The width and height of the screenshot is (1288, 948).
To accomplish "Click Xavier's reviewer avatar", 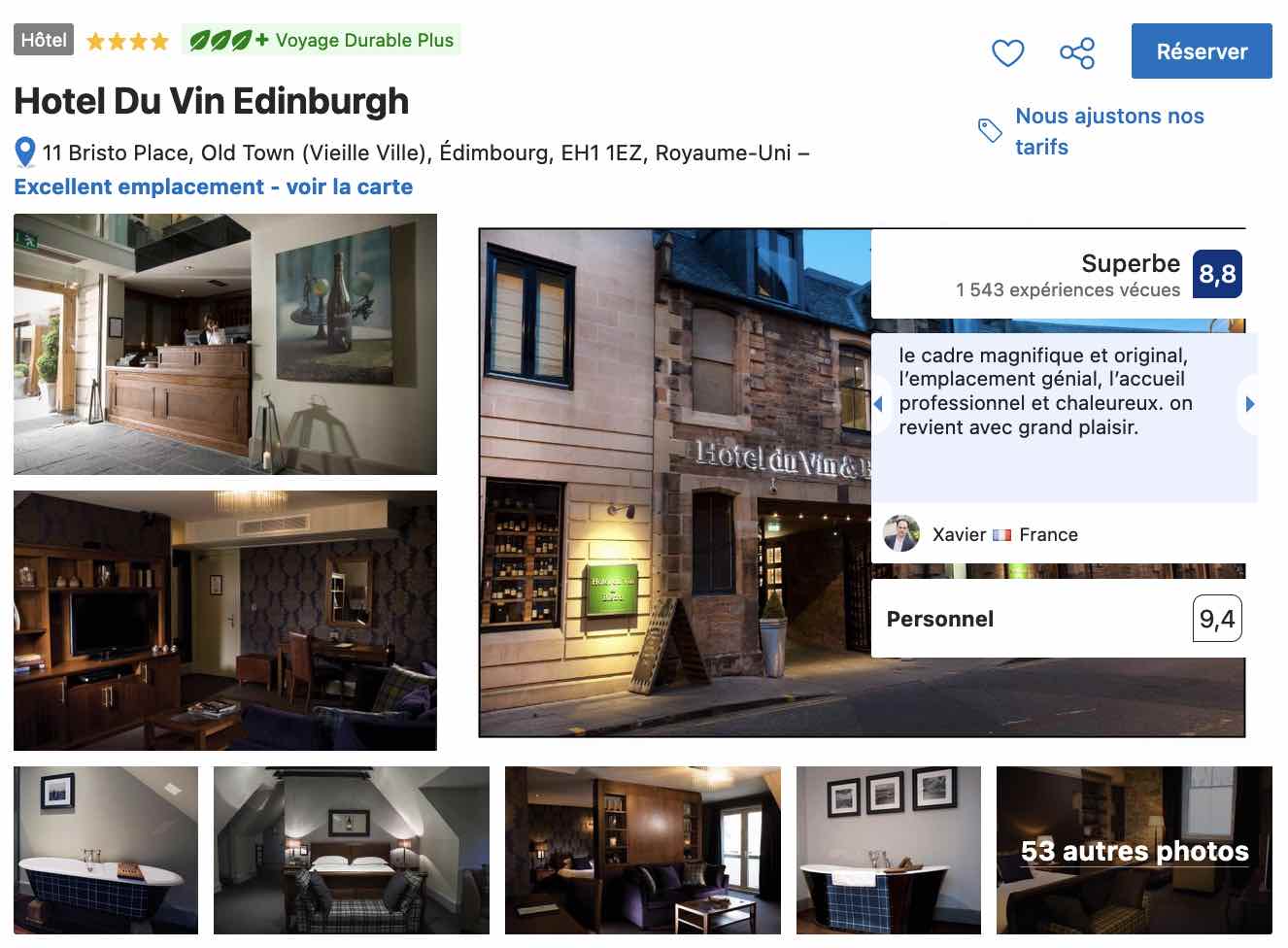I will click(901, 533).
